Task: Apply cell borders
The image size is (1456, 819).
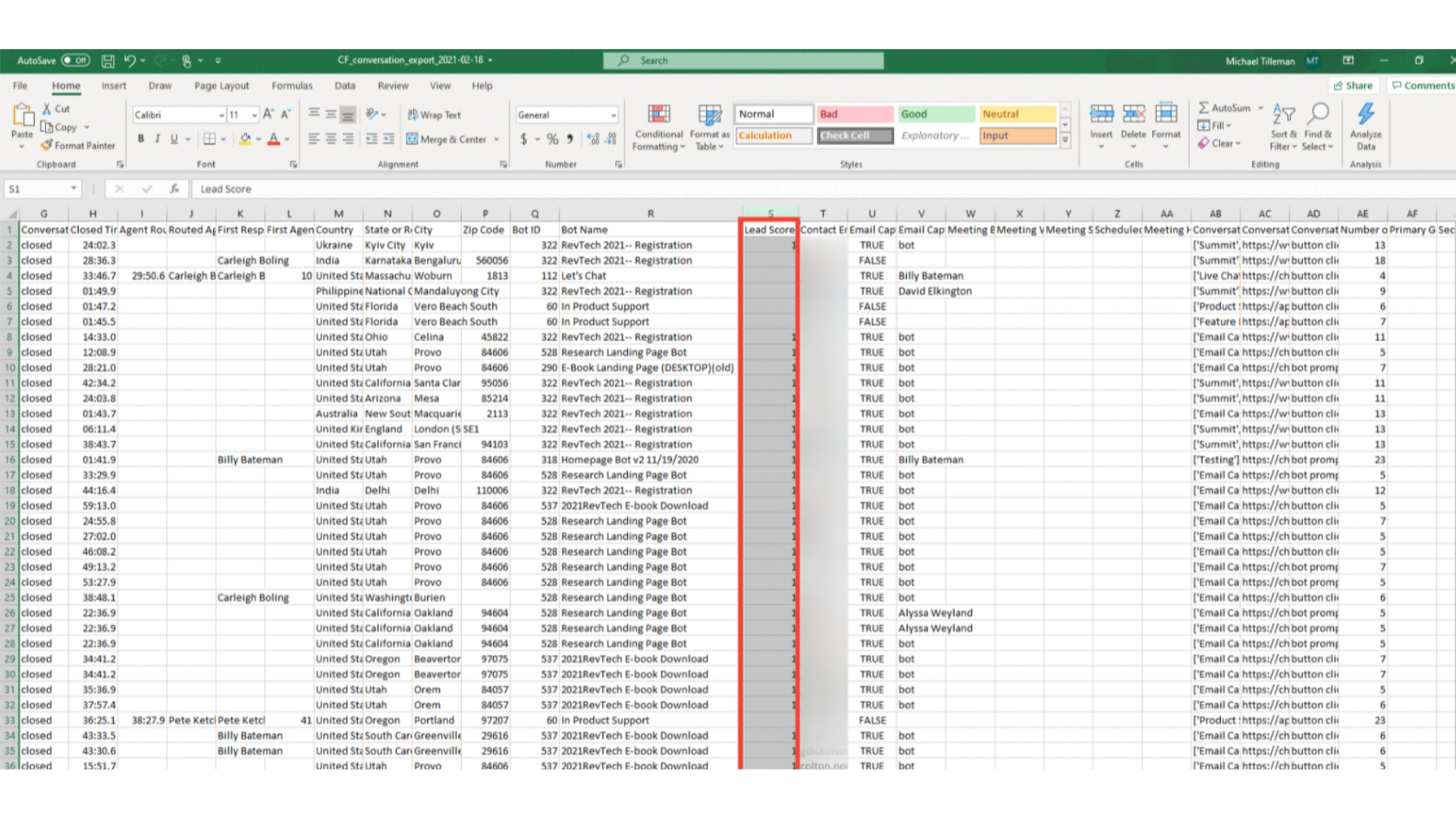Action: click(209, 139)
